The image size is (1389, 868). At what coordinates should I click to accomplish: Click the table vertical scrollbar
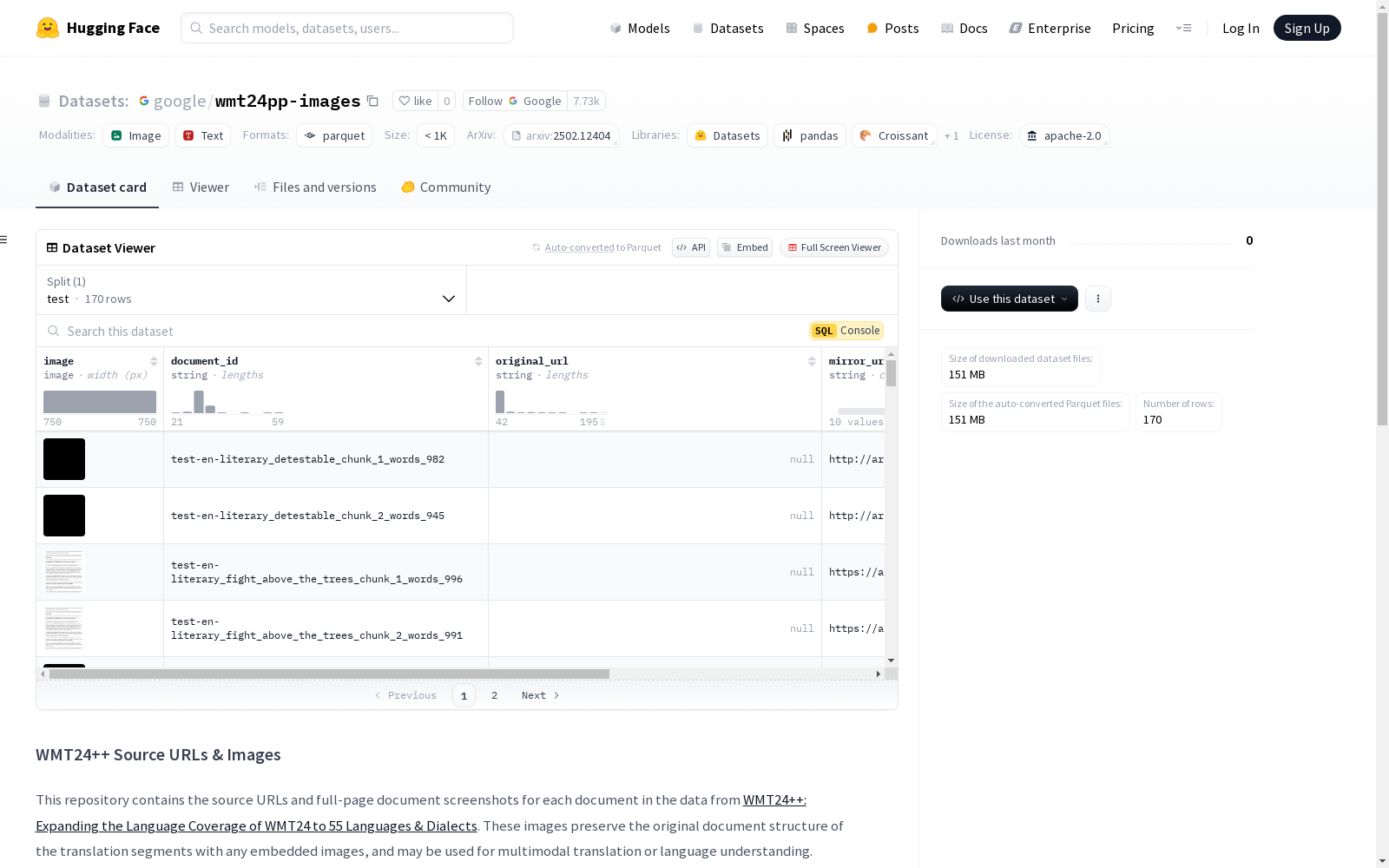pyautogui.click(x=891, y=373)
